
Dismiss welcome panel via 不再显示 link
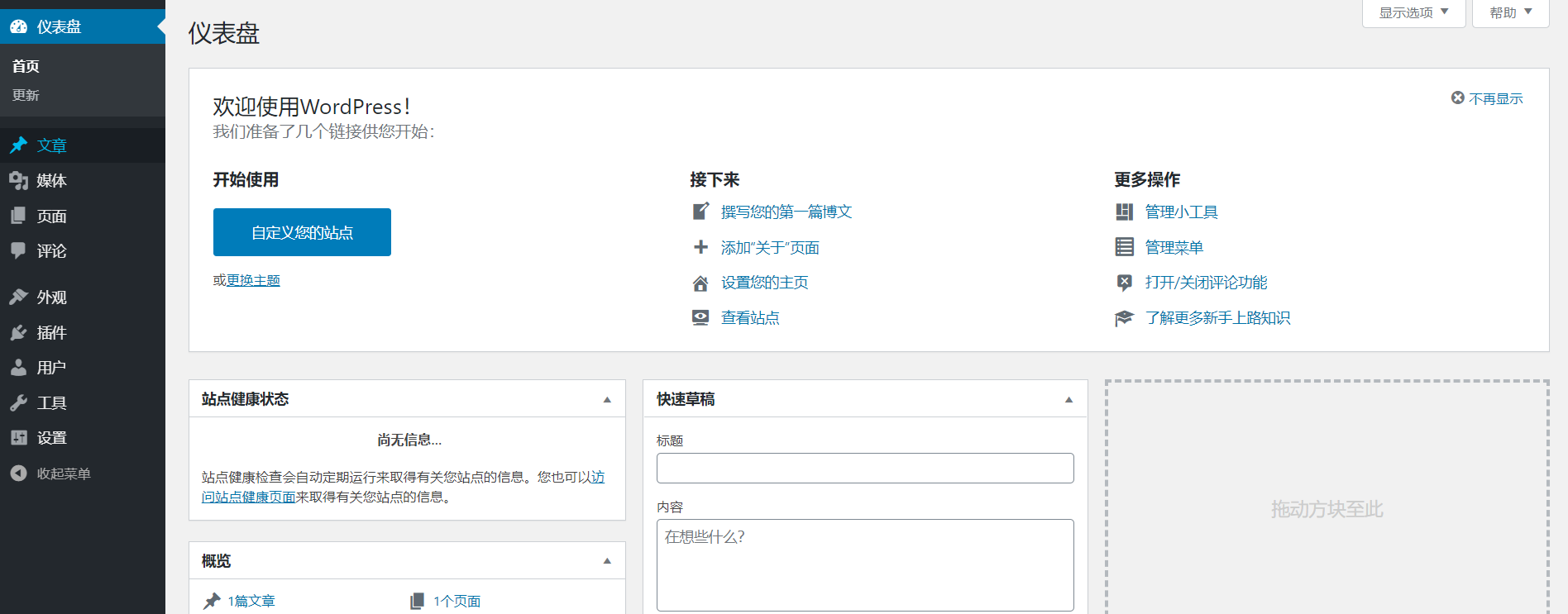click(1496, 98)
